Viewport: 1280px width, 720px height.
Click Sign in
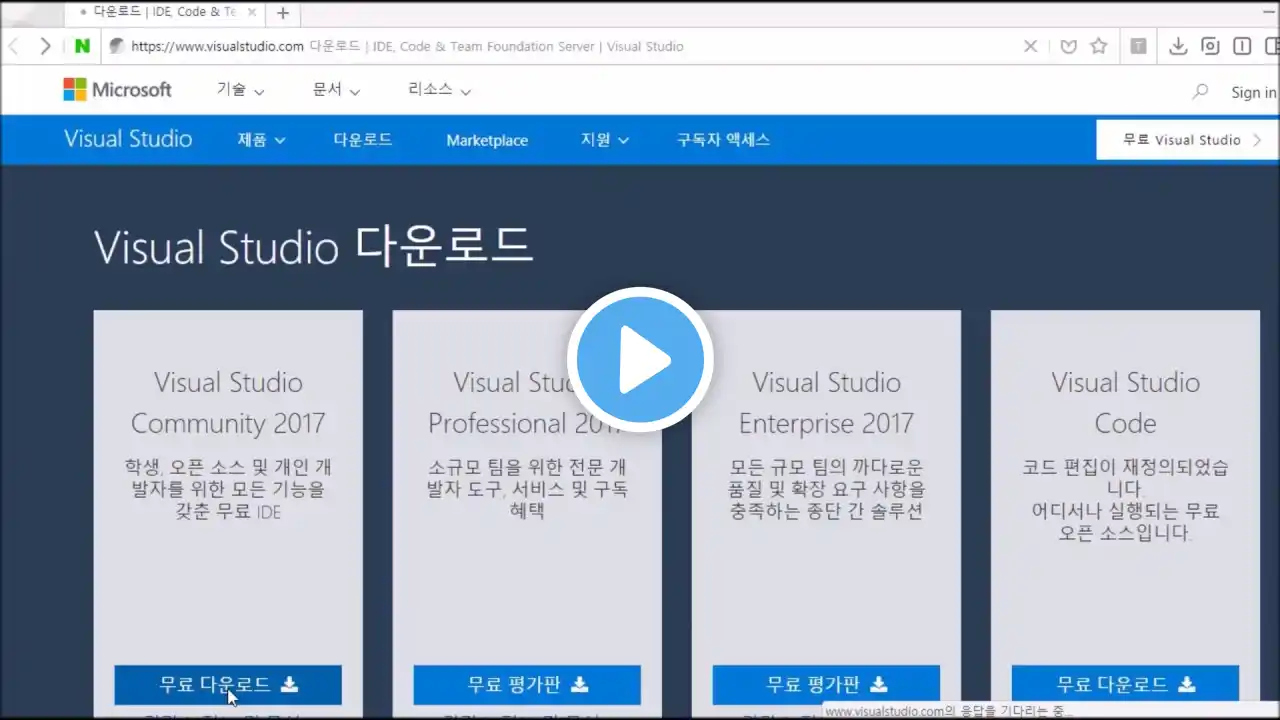[x=1254, y=92]
